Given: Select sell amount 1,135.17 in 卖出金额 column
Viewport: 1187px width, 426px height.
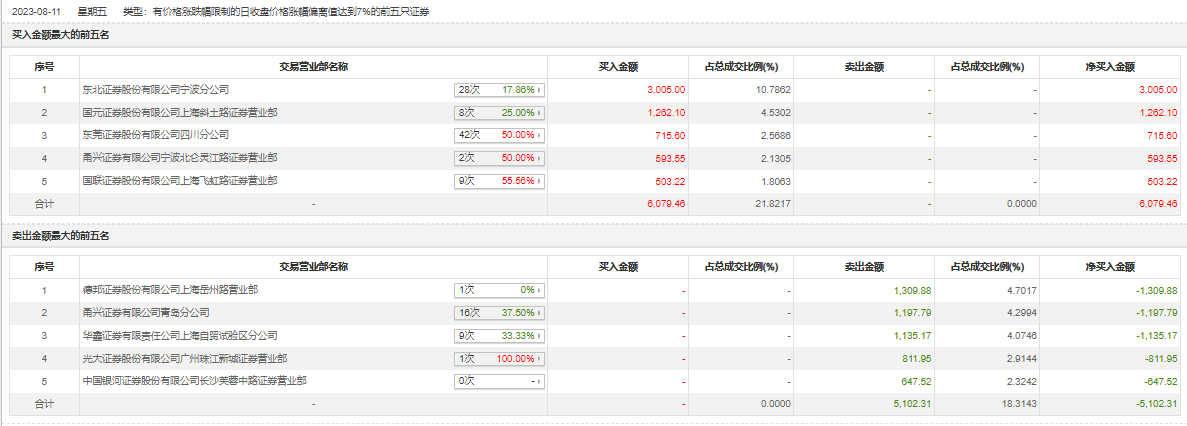Looking at the screenshot, I should (912, 336).
